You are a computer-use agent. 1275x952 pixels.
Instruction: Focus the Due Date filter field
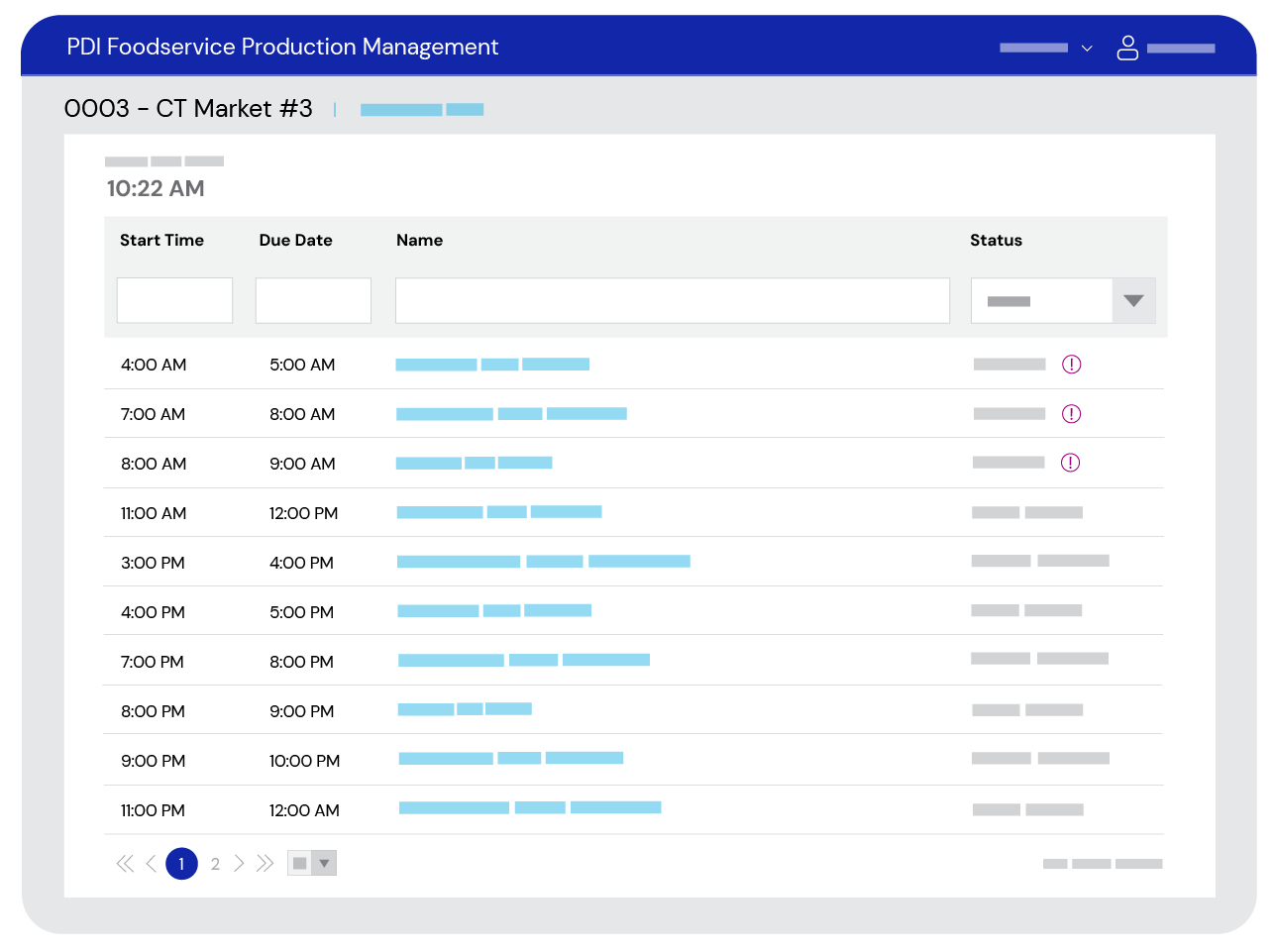(313, 300)
